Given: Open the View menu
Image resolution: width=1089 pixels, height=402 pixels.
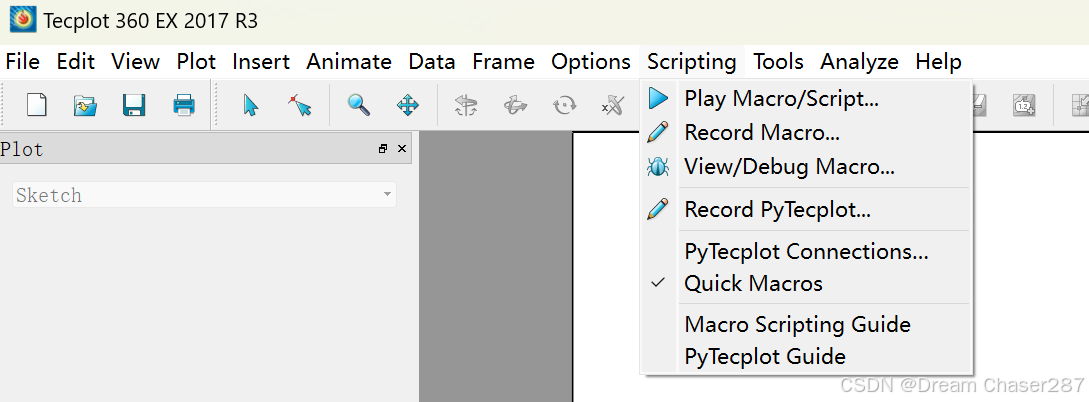Looking at the screenshot, I should [x=135, y=62].
